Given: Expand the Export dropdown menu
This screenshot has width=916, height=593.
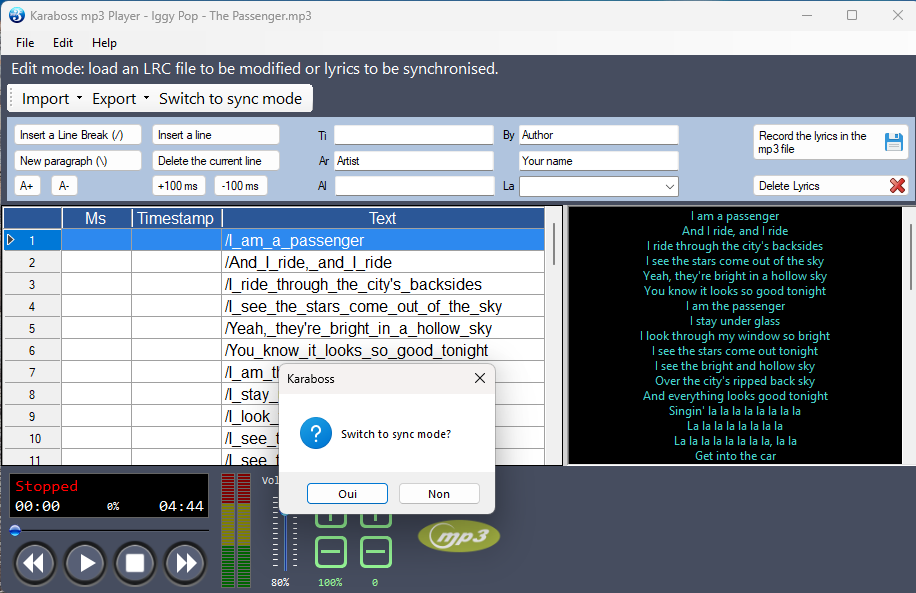Looking at the screenshot, I should (x=120, y=98).
